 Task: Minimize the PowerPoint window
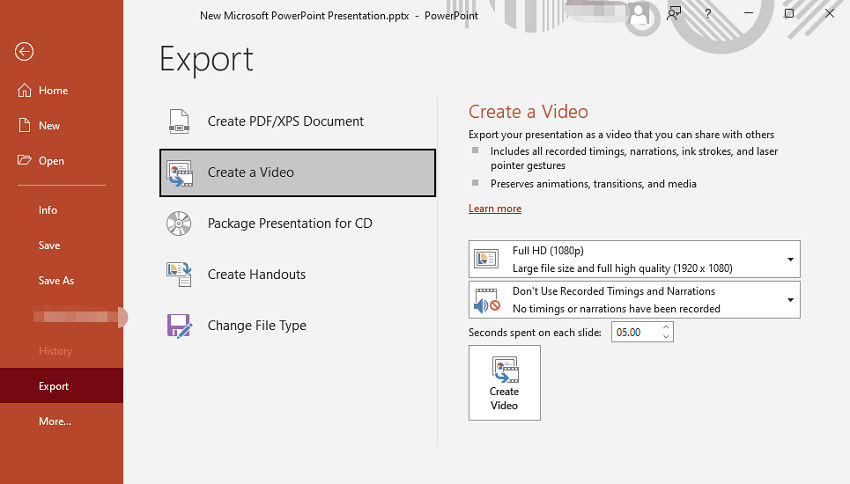click(x=749, y=13)
